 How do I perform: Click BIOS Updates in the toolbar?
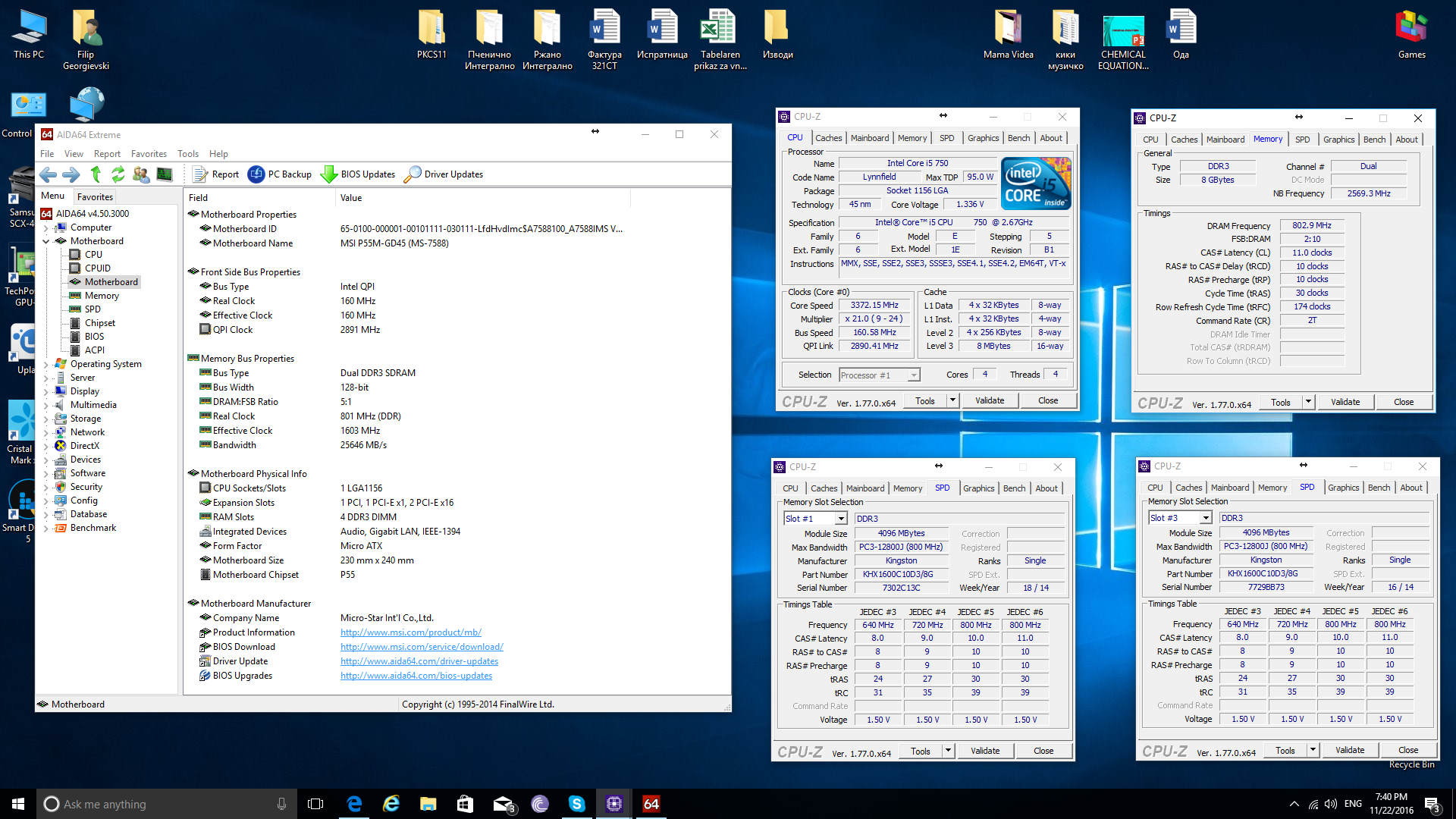[358, 174]
